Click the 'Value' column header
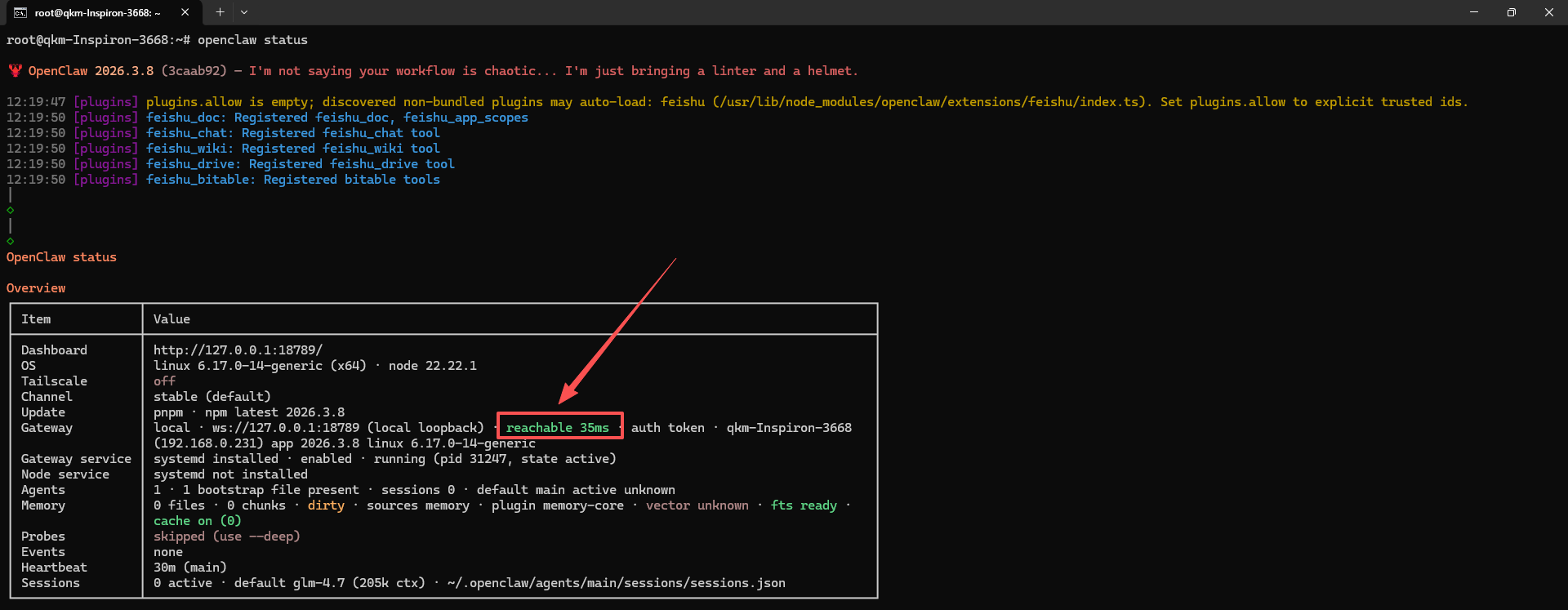Viewport: 1568px width, 610px height. coord(171,319)
